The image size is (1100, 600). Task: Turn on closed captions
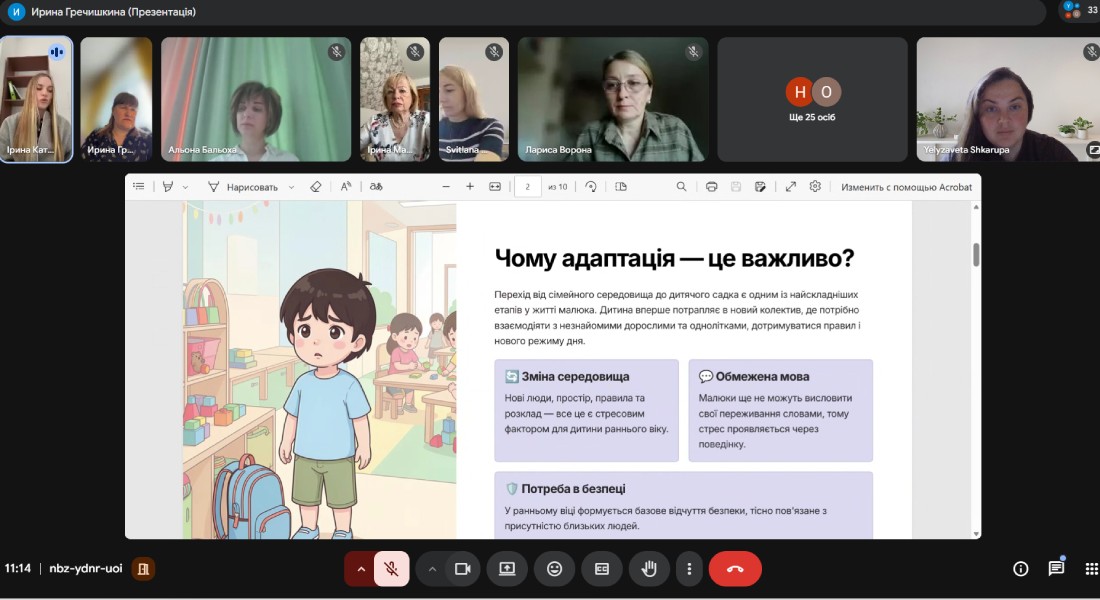pyautogui.click(x=601, y=568)
